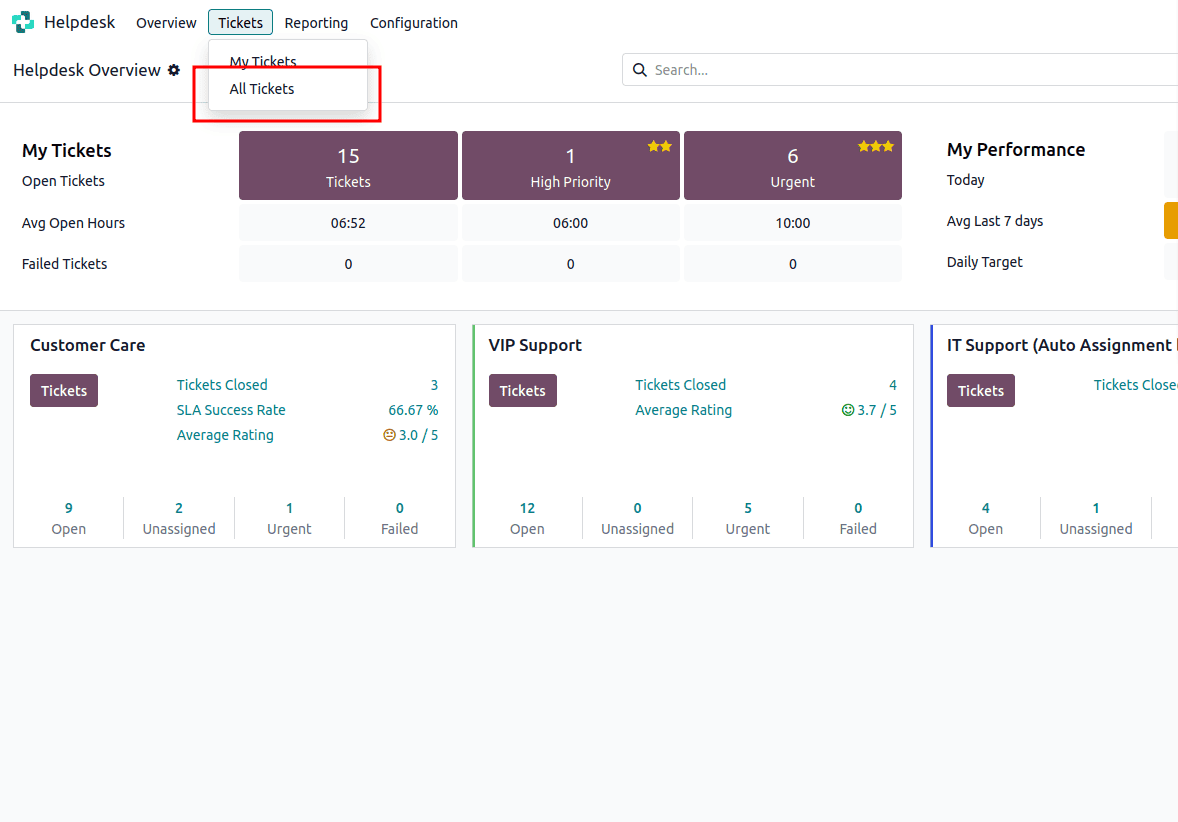Click the three-star icon on the Urgent card
1178x822 pixels.
tap(876, 145)
